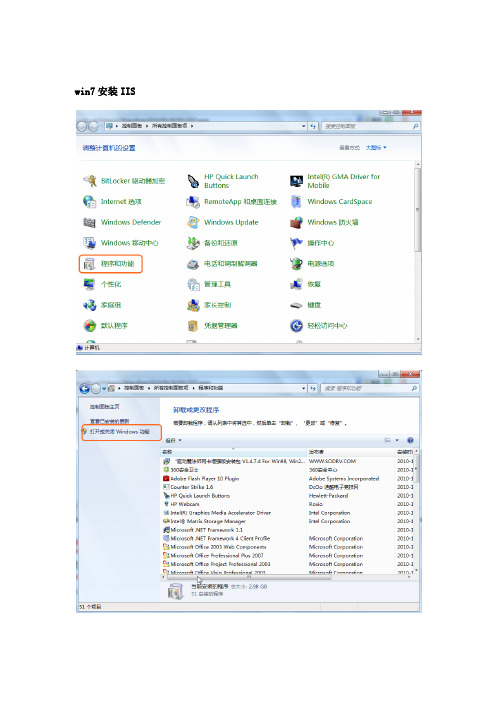The image size is (496, 702).
Task: Click 查看已安装的更新 link
Action: point(109,421)
